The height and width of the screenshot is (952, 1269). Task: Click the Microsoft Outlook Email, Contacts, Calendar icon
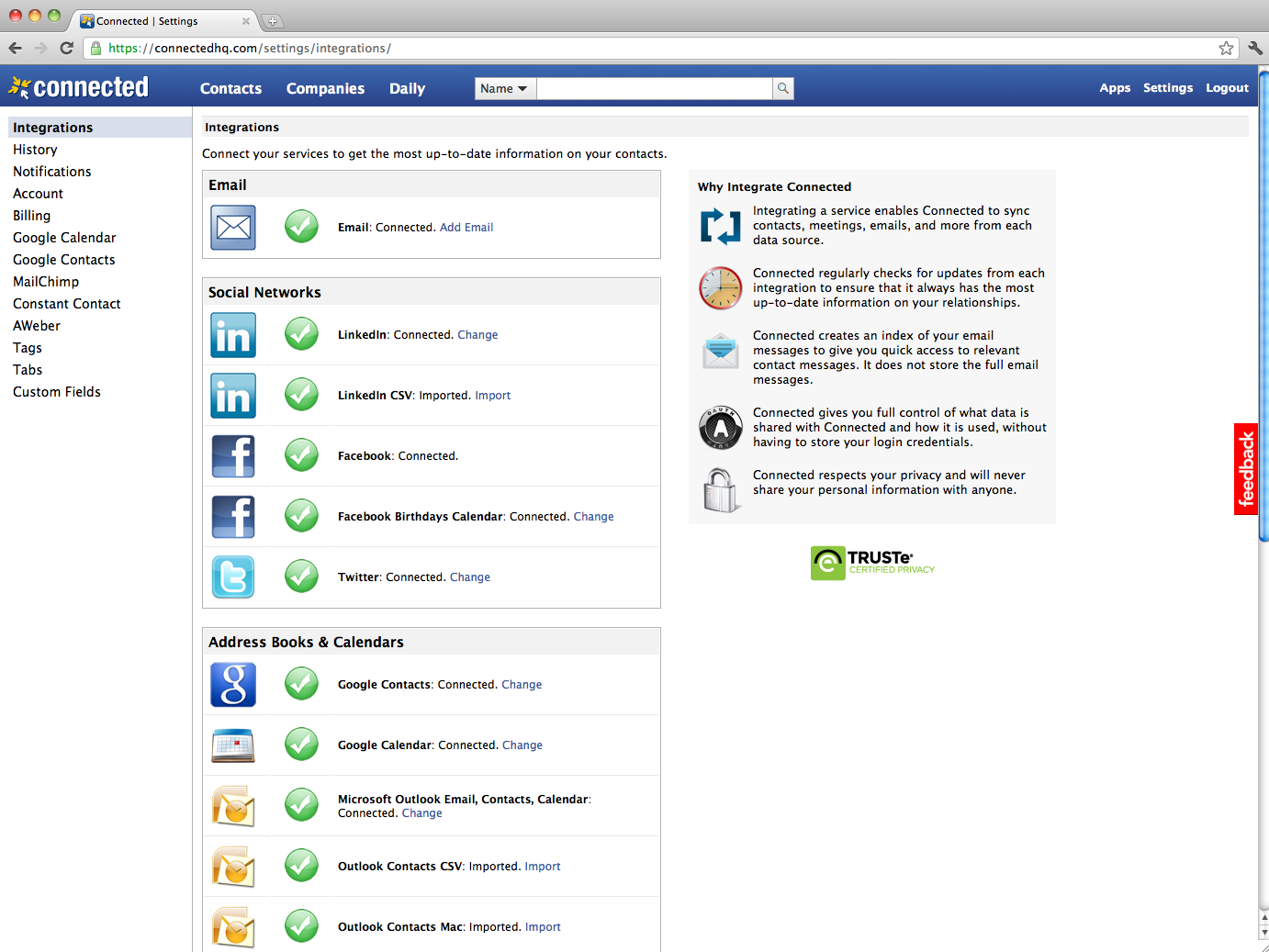tap(233, 806)
